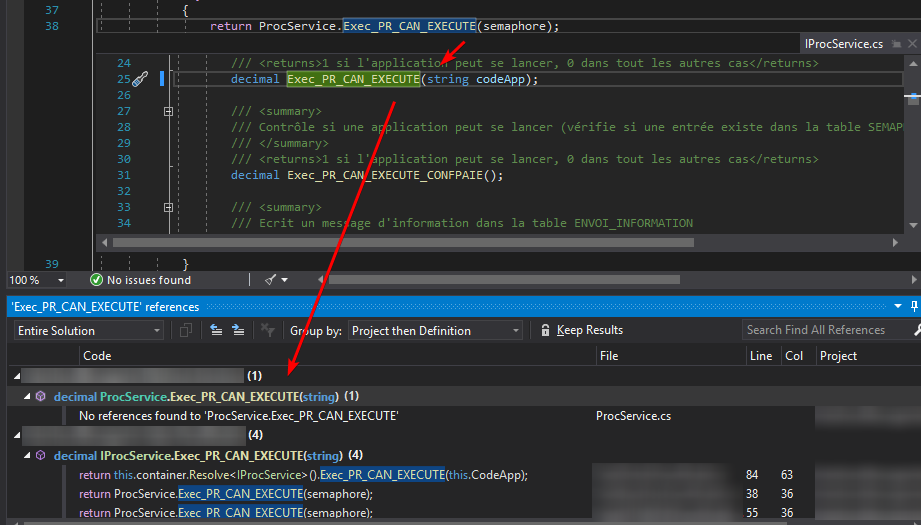
Task: Sort references by the Project column header
Action: 838,356
